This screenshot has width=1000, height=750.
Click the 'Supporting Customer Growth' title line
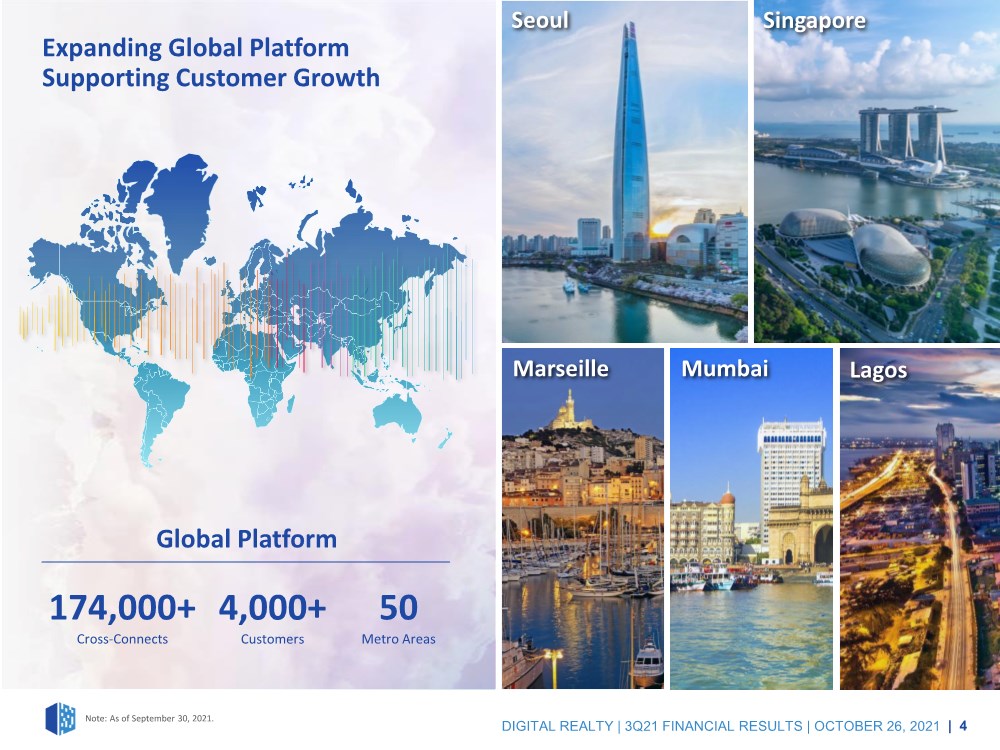pos(211,78)
